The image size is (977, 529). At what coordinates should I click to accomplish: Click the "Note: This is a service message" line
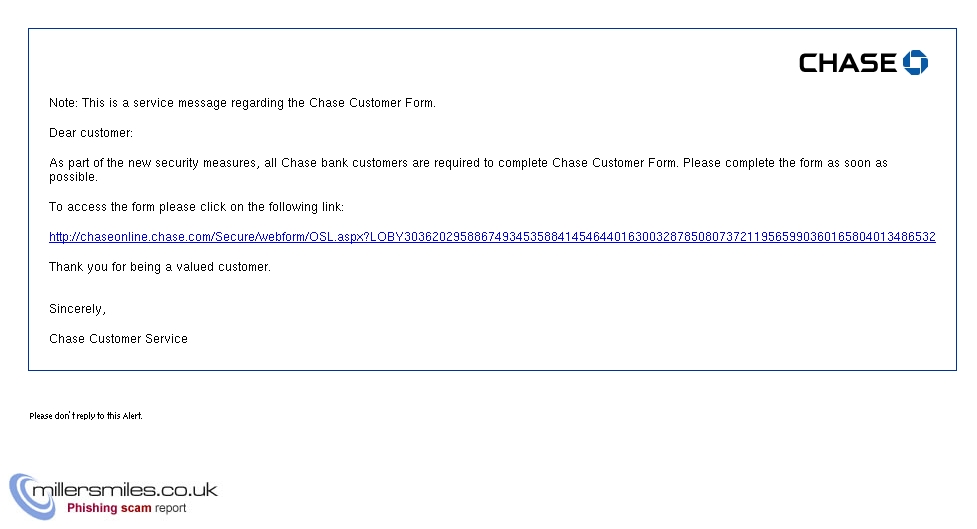(242, 103)
